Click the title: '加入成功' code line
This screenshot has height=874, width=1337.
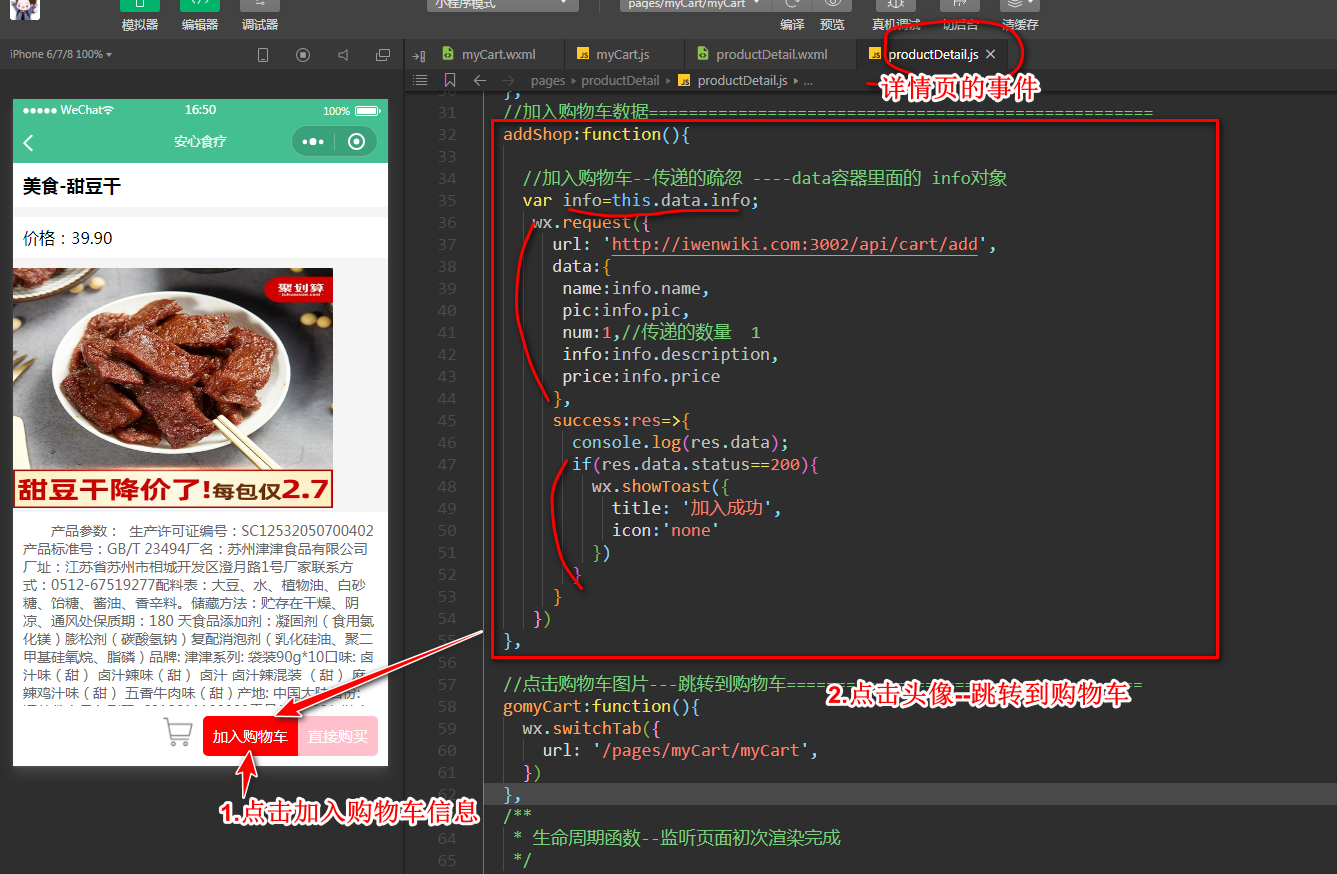click(x=696, y=508)
